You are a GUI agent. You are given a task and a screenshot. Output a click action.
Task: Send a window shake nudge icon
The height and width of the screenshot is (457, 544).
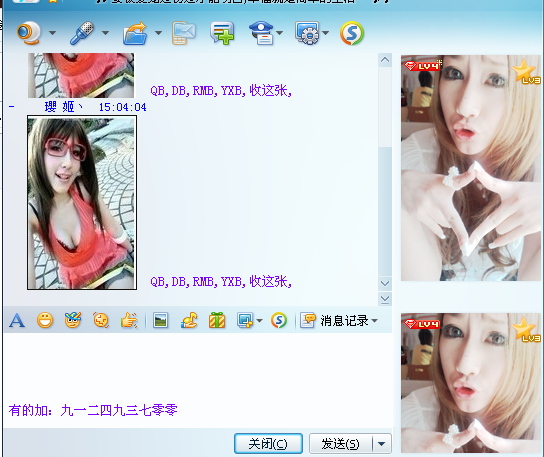point(101,320)
